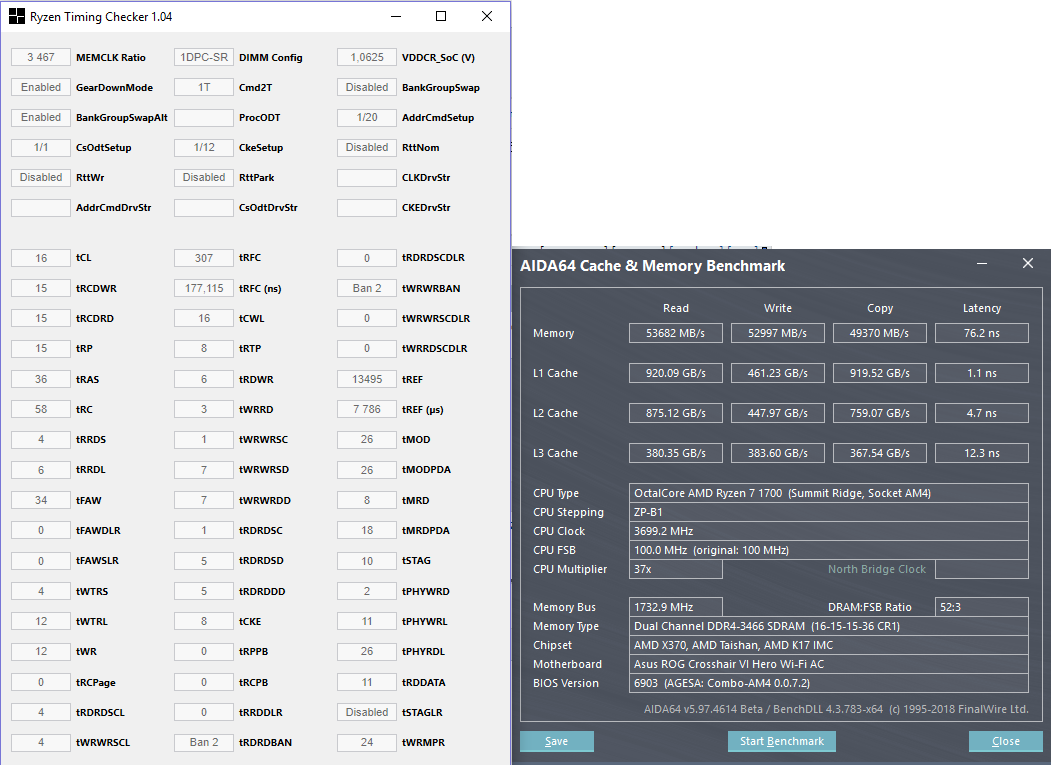
Task: Select the tREF value 13495 field
Action: pyautogui.click(x=367, y=379)
